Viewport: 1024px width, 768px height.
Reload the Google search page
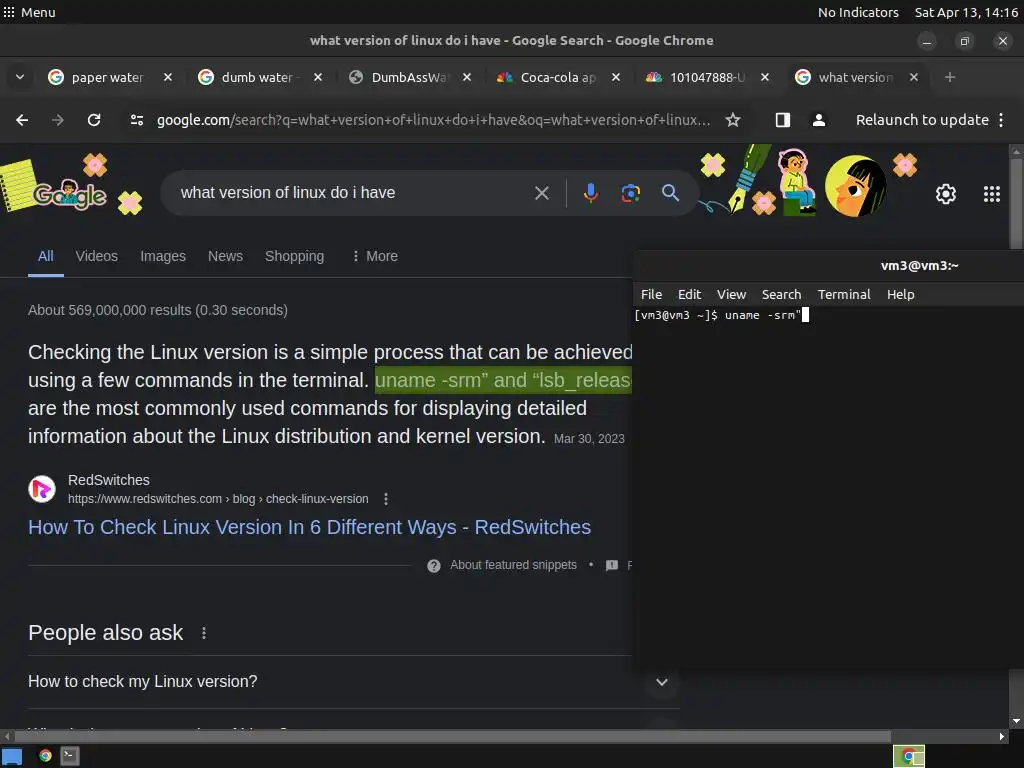coord(94,120)
